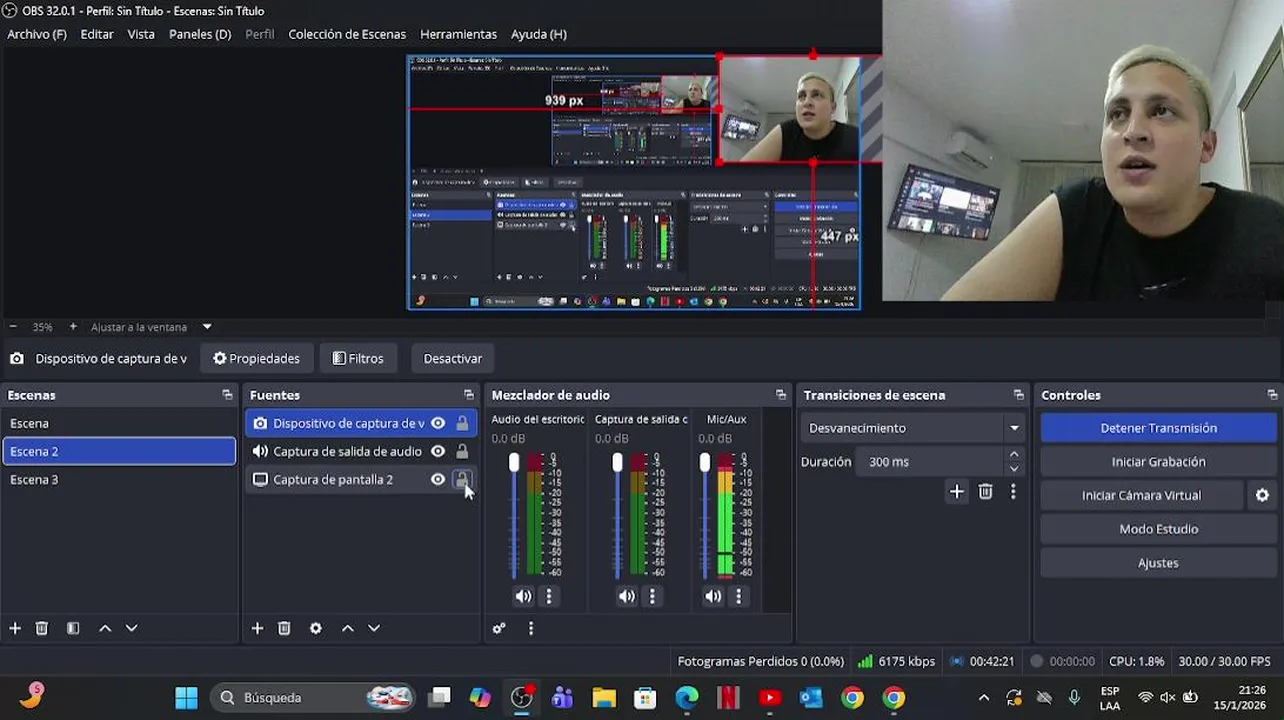Image resolution: width=1284 pixels, height=720 pixels.
Task: Click Desactivar button for selected source
Action: pos(453,358)
